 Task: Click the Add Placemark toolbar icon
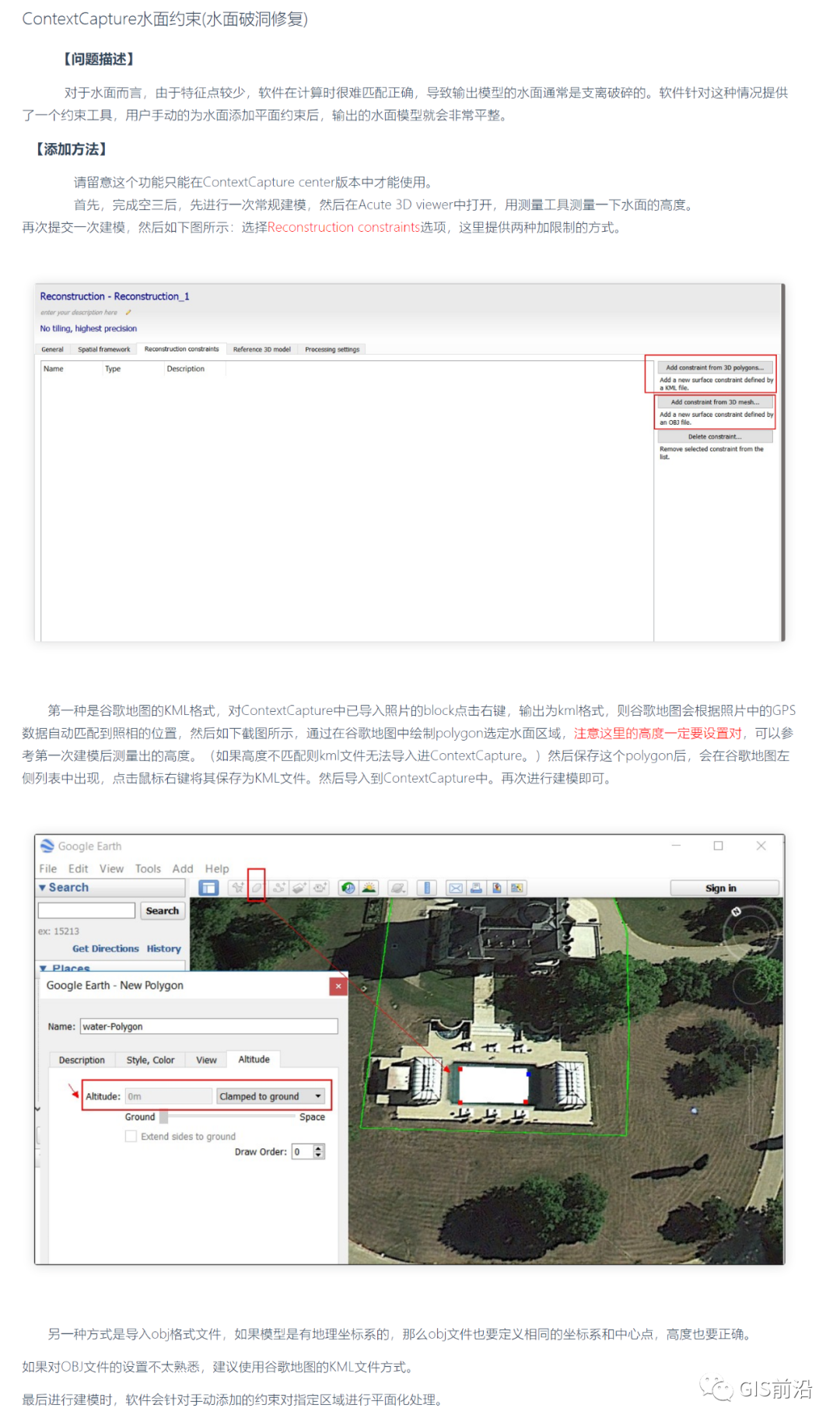pos(237,888)
